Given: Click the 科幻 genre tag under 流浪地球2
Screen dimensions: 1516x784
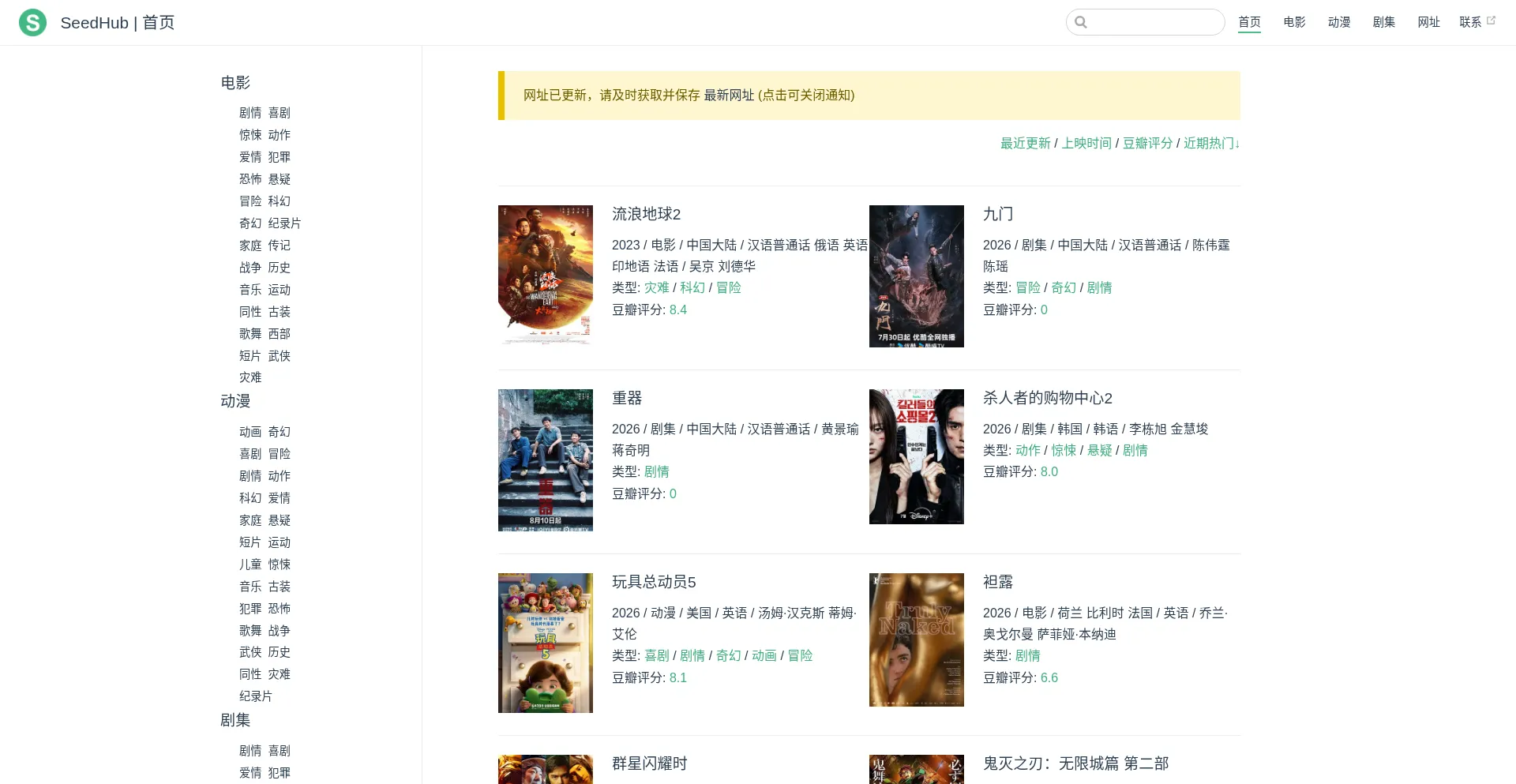Looking at the screenshot, I should click(x=692, y=288).
